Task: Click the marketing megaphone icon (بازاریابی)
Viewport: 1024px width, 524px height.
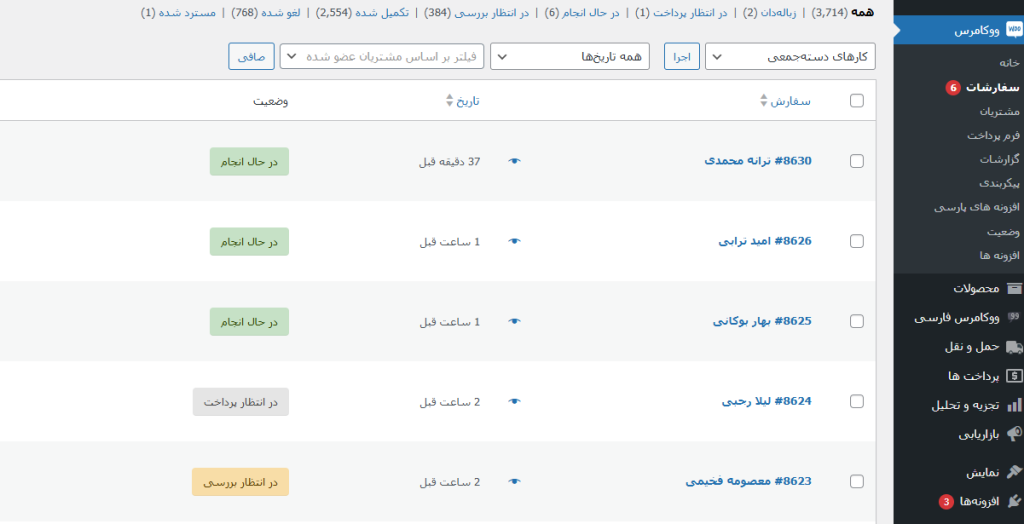Action: coord(1013,434)
